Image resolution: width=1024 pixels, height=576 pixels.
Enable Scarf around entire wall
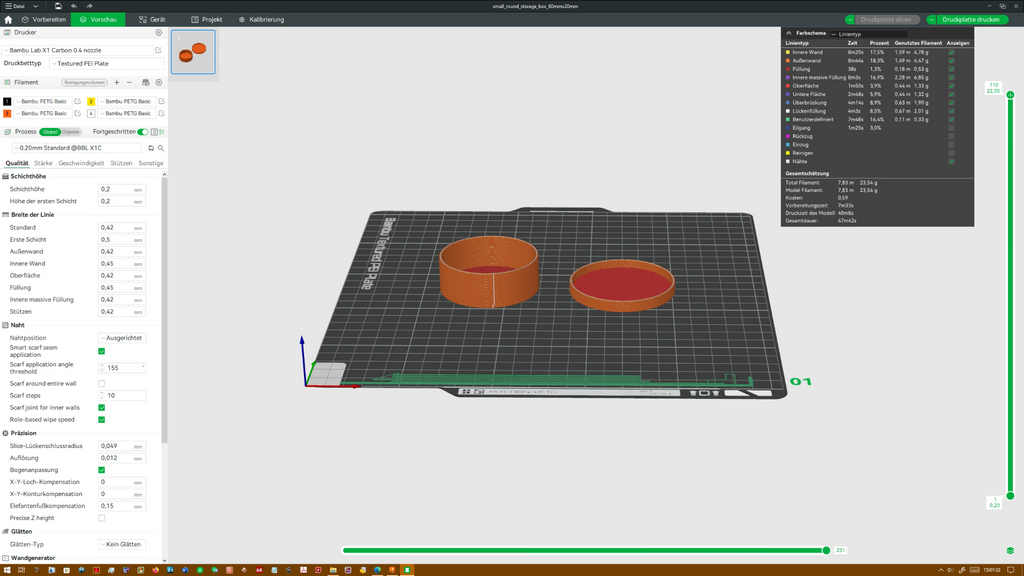101,383
